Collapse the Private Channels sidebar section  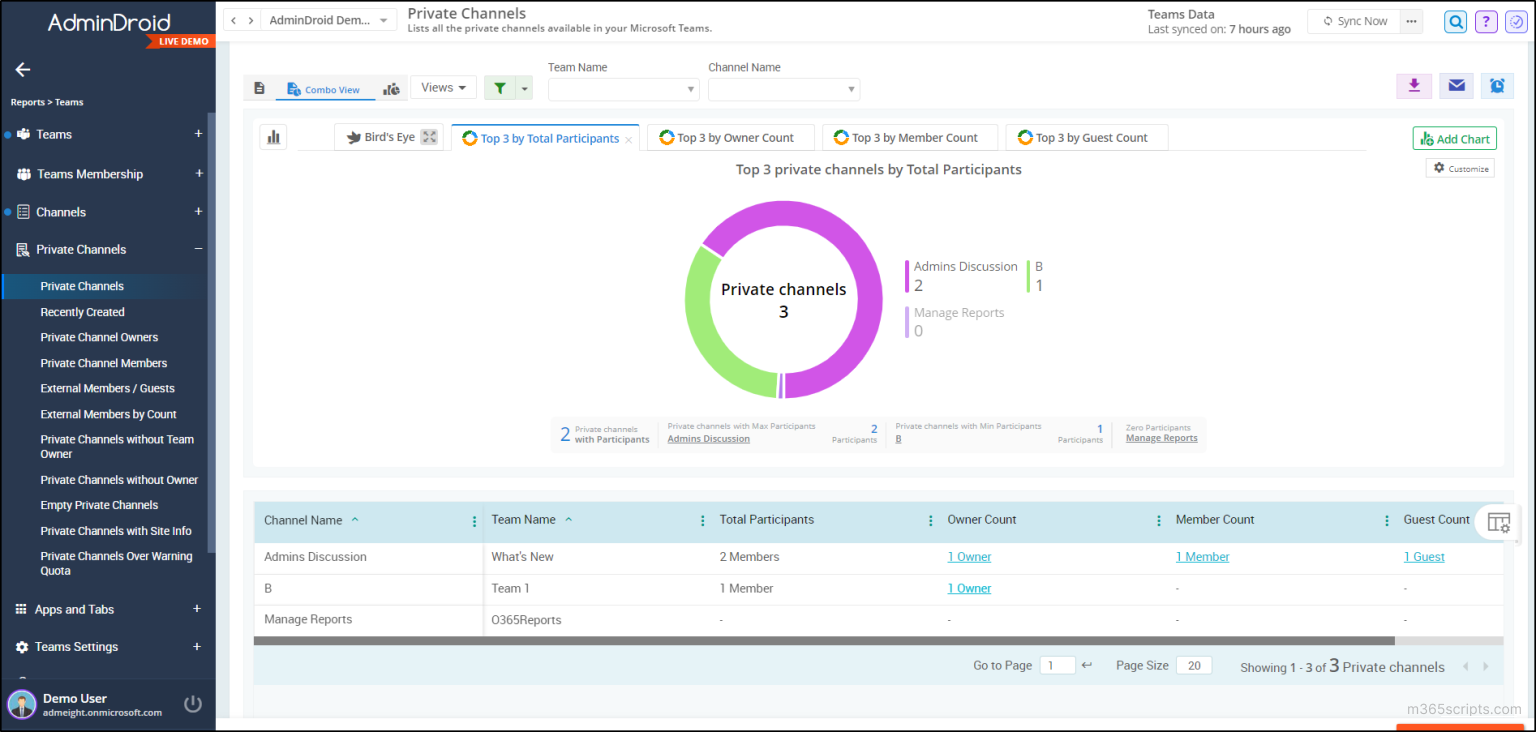pyautogui.click(x=198, y=249)
